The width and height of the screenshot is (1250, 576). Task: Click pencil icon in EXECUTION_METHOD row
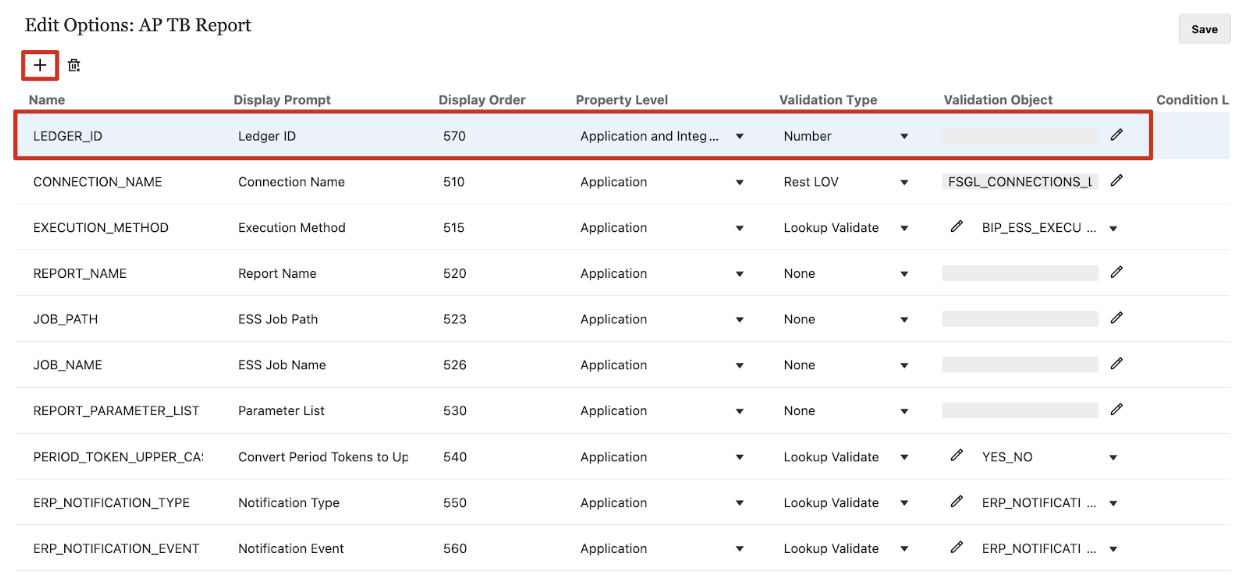957,227
